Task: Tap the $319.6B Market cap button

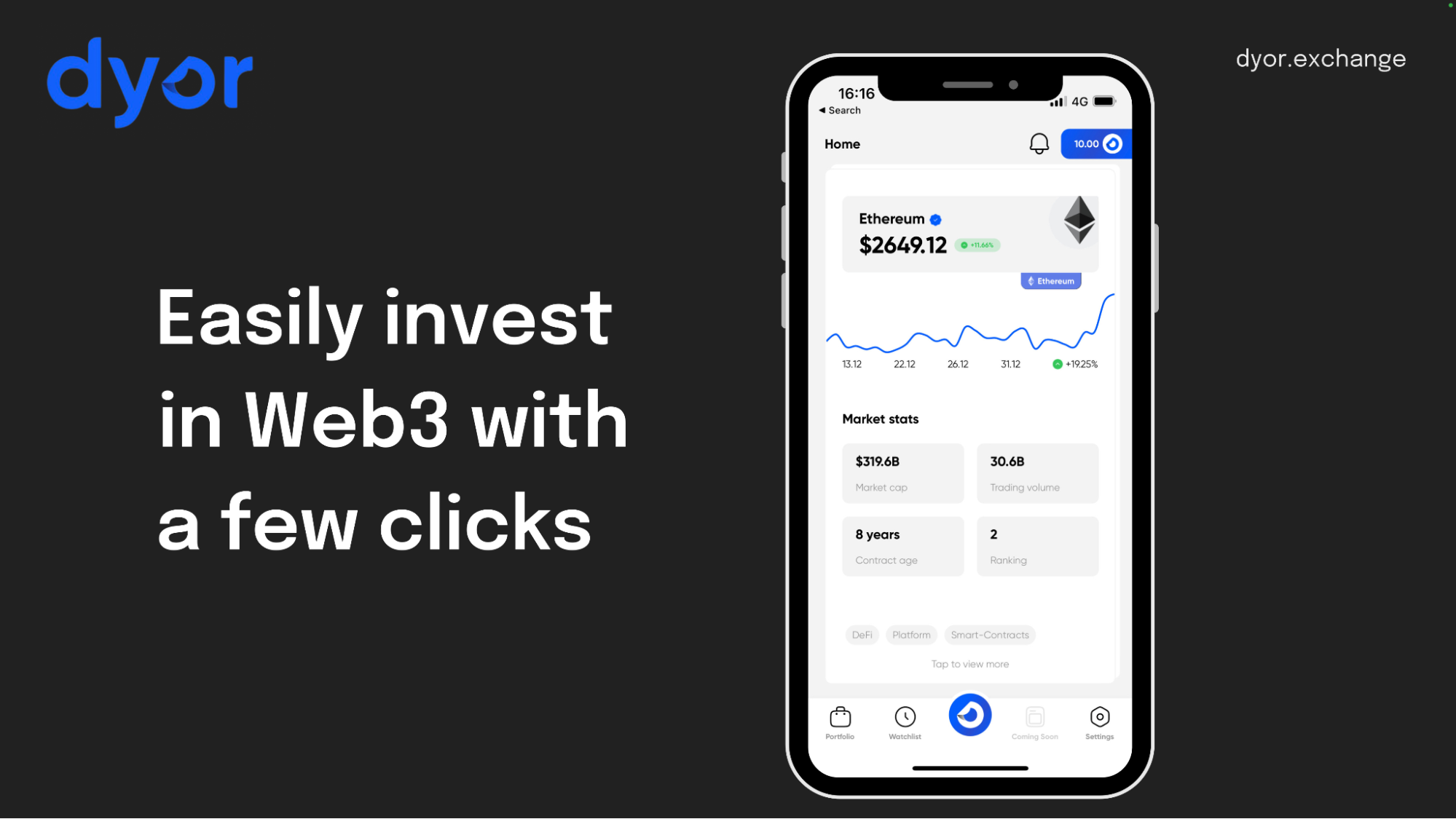Action: coord(902,472)
